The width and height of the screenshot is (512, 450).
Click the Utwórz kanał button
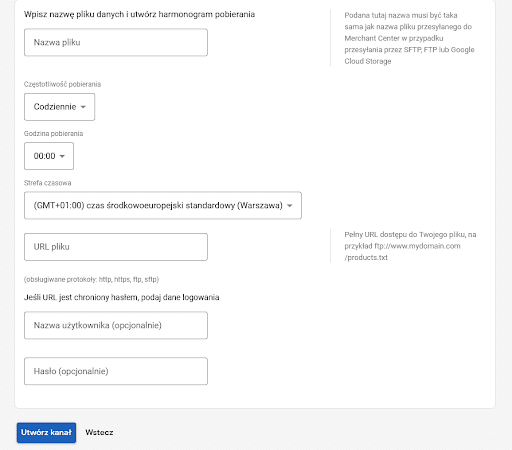46,433
